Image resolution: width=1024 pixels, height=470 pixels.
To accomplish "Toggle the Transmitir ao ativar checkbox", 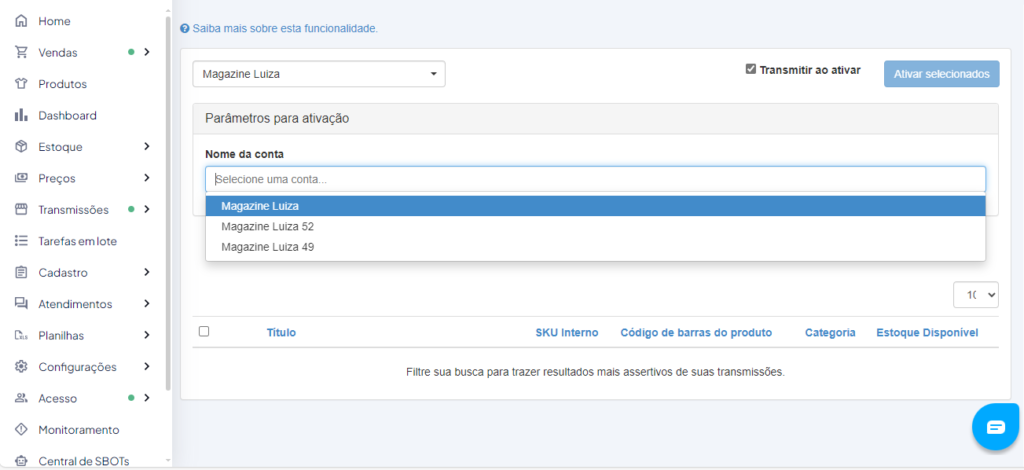I will (x=751, y=69).
